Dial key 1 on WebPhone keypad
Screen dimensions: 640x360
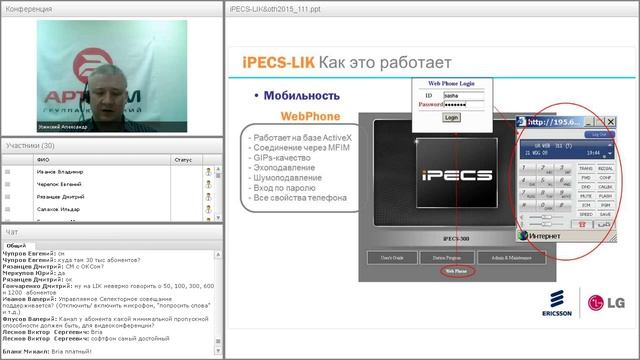tap(528, 169)
